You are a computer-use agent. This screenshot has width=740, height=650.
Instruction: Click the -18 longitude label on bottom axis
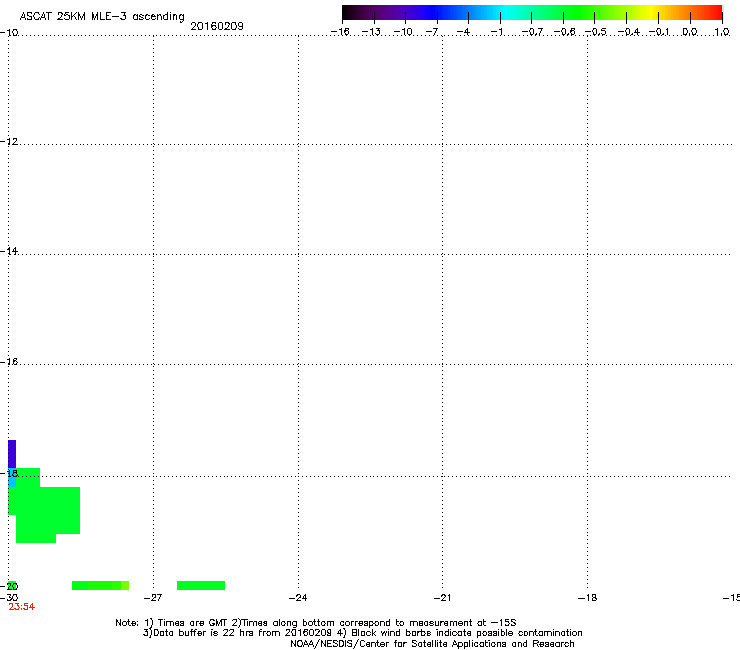click(587, 598)
